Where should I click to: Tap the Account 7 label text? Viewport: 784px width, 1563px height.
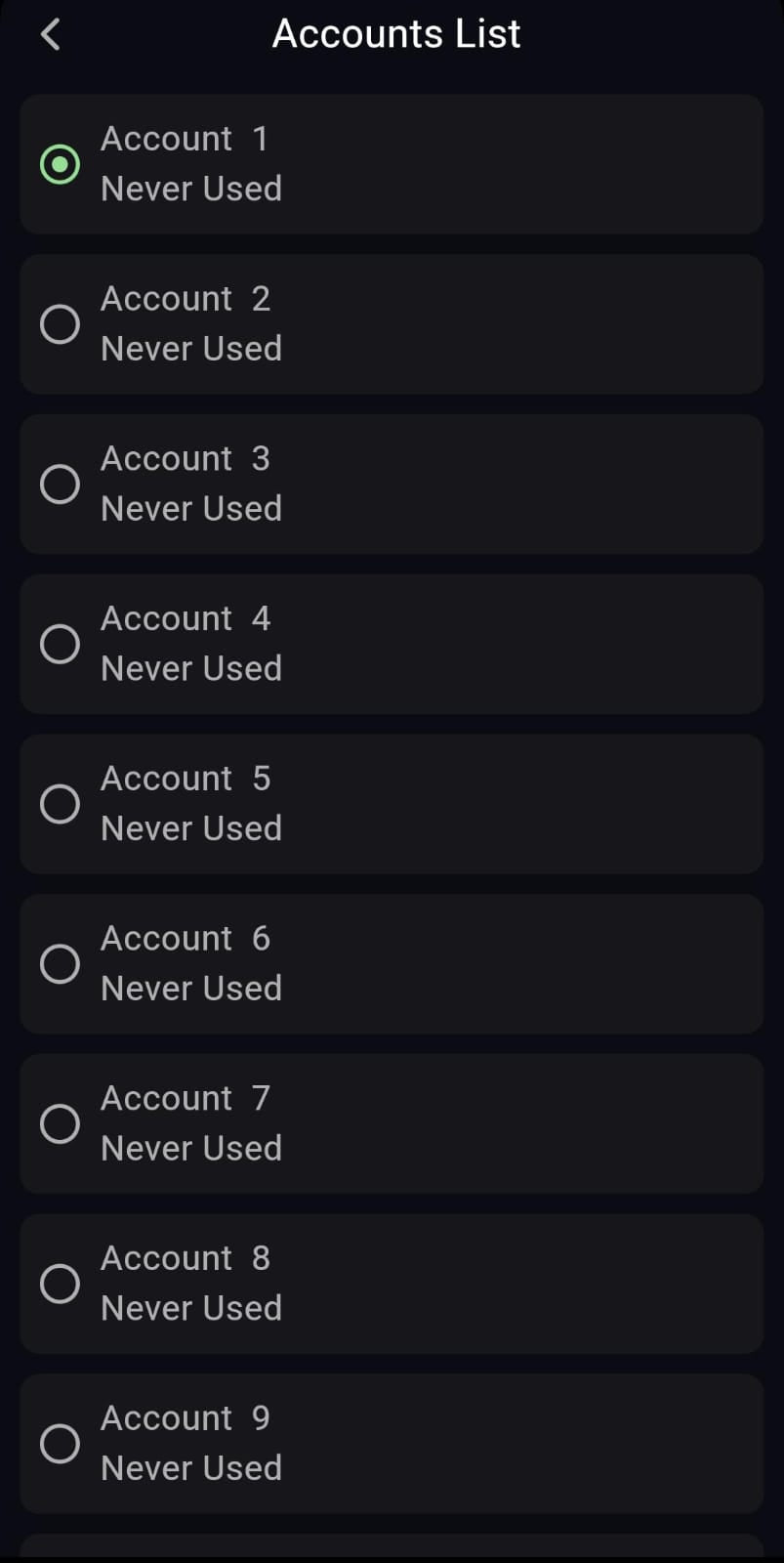pyautogui.click(x=185, y=1098)
